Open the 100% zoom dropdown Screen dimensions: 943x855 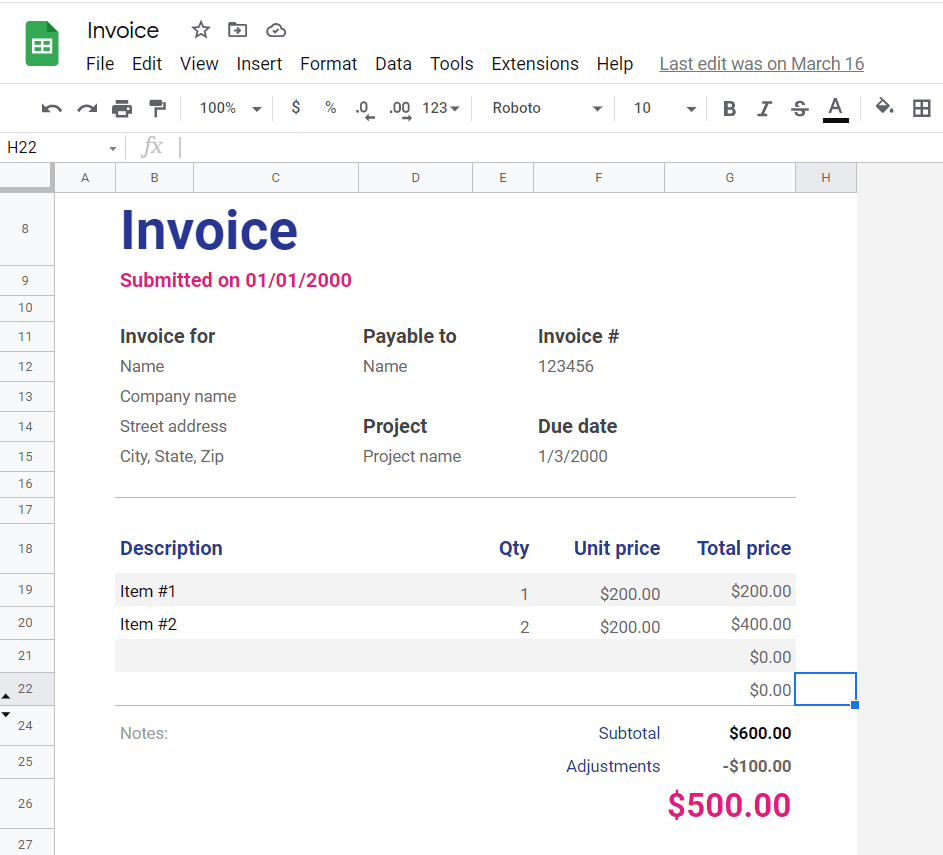(230, 108)
